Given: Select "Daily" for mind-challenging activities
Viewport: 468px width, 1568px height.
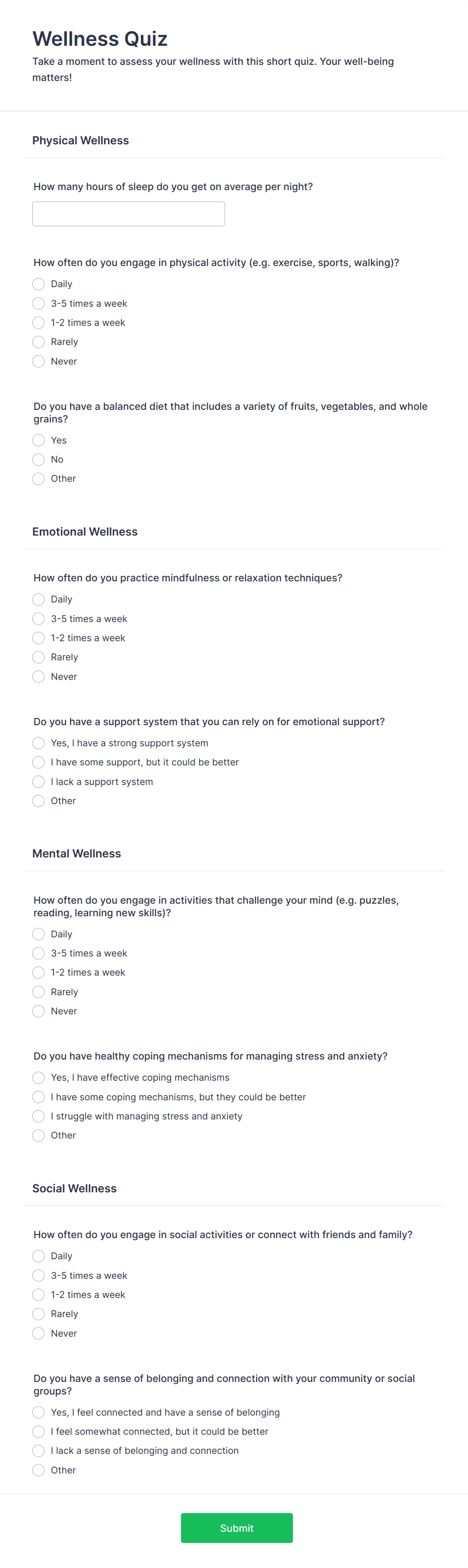Looking at the screenshot, I should 38,934.
